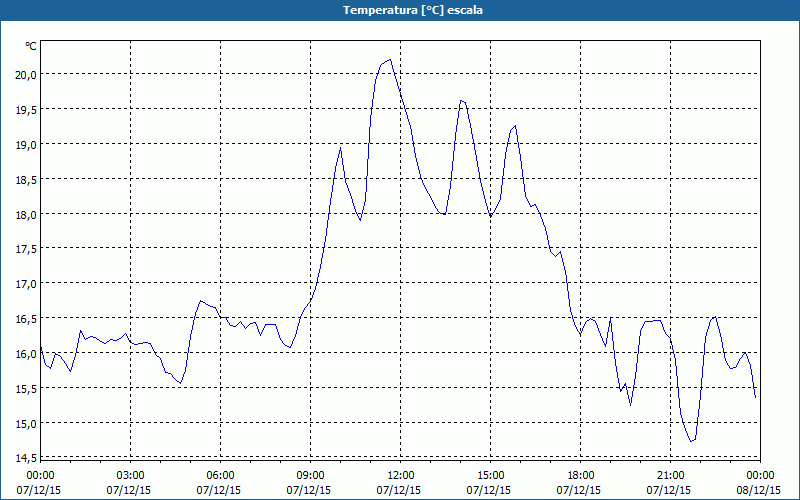The height and width of the screenshot is (500, 800).
Task: Click the 15:00 time axis label
Action: (x=491, y=476)
